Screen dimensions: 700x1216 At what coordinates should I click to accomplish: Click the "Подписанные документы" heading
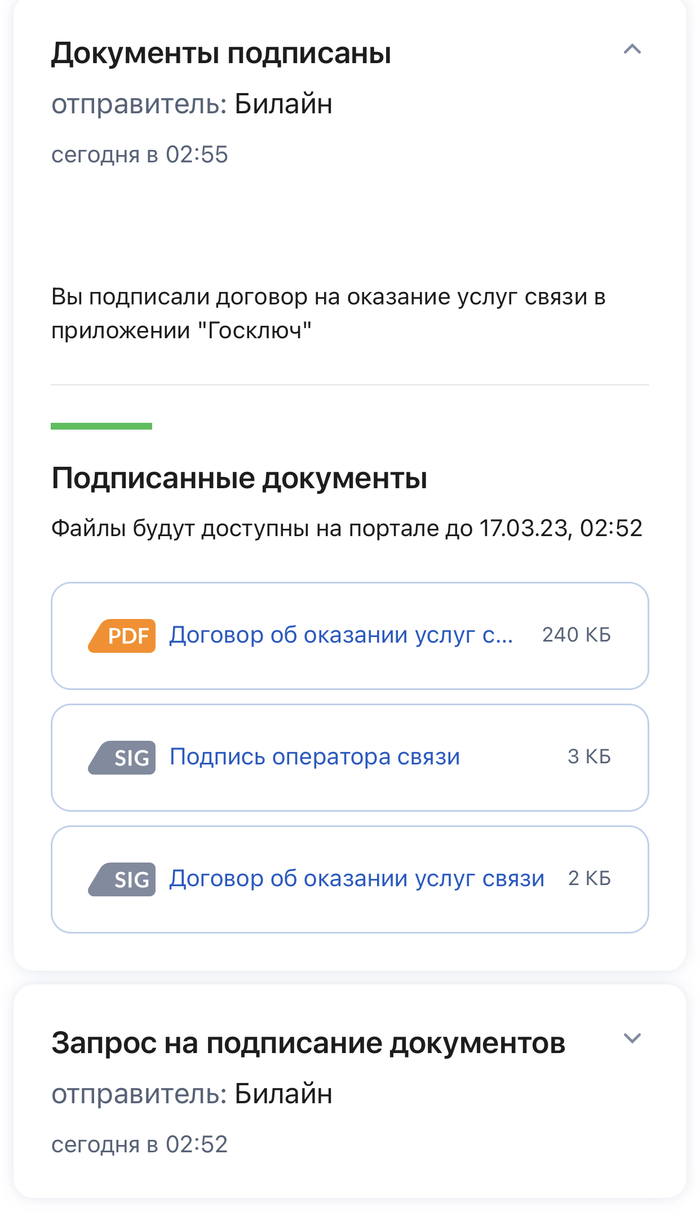239,479
